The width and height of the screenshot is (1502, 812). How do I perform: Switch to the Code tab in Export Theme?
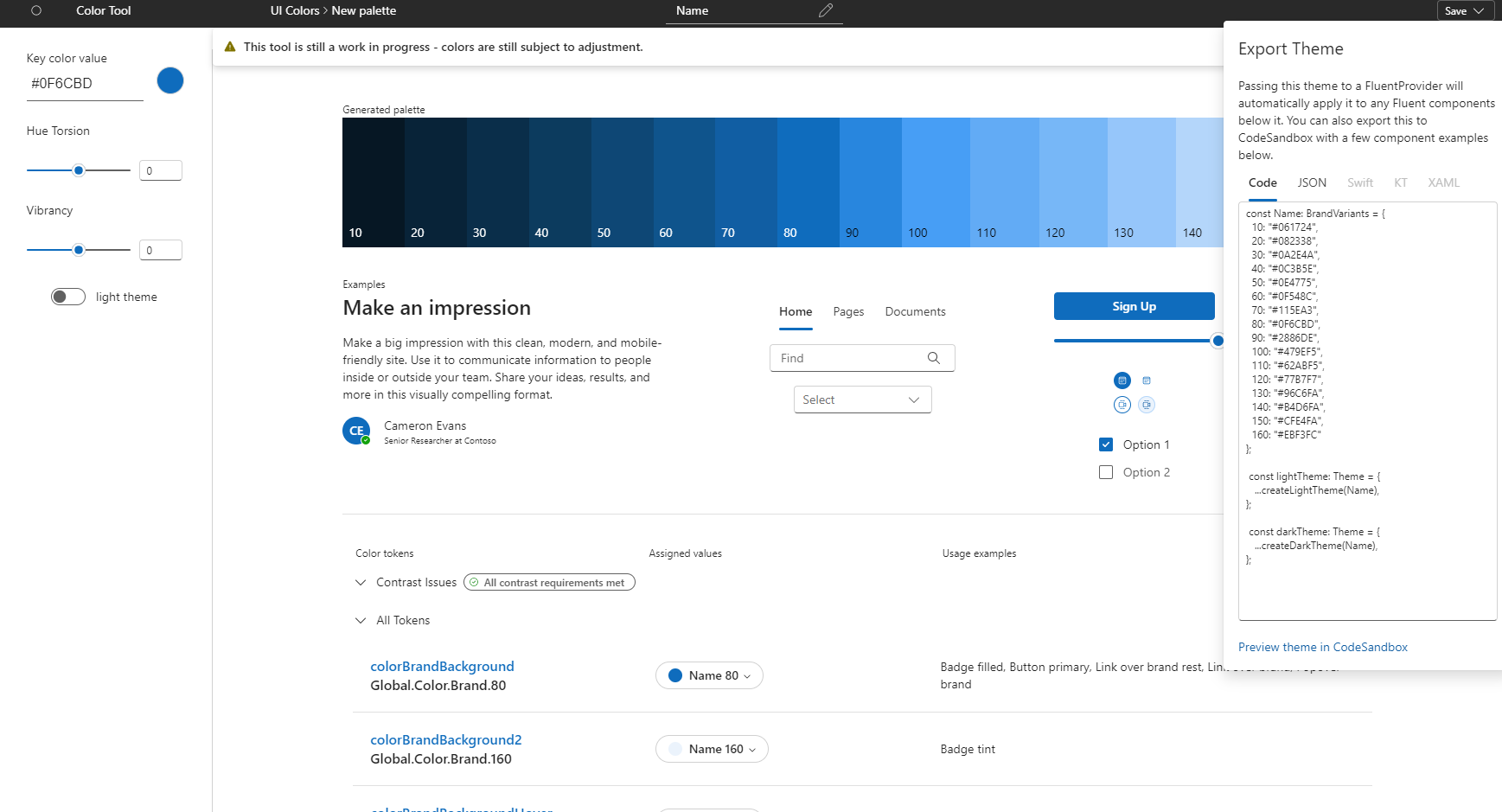coord(1262,182)
